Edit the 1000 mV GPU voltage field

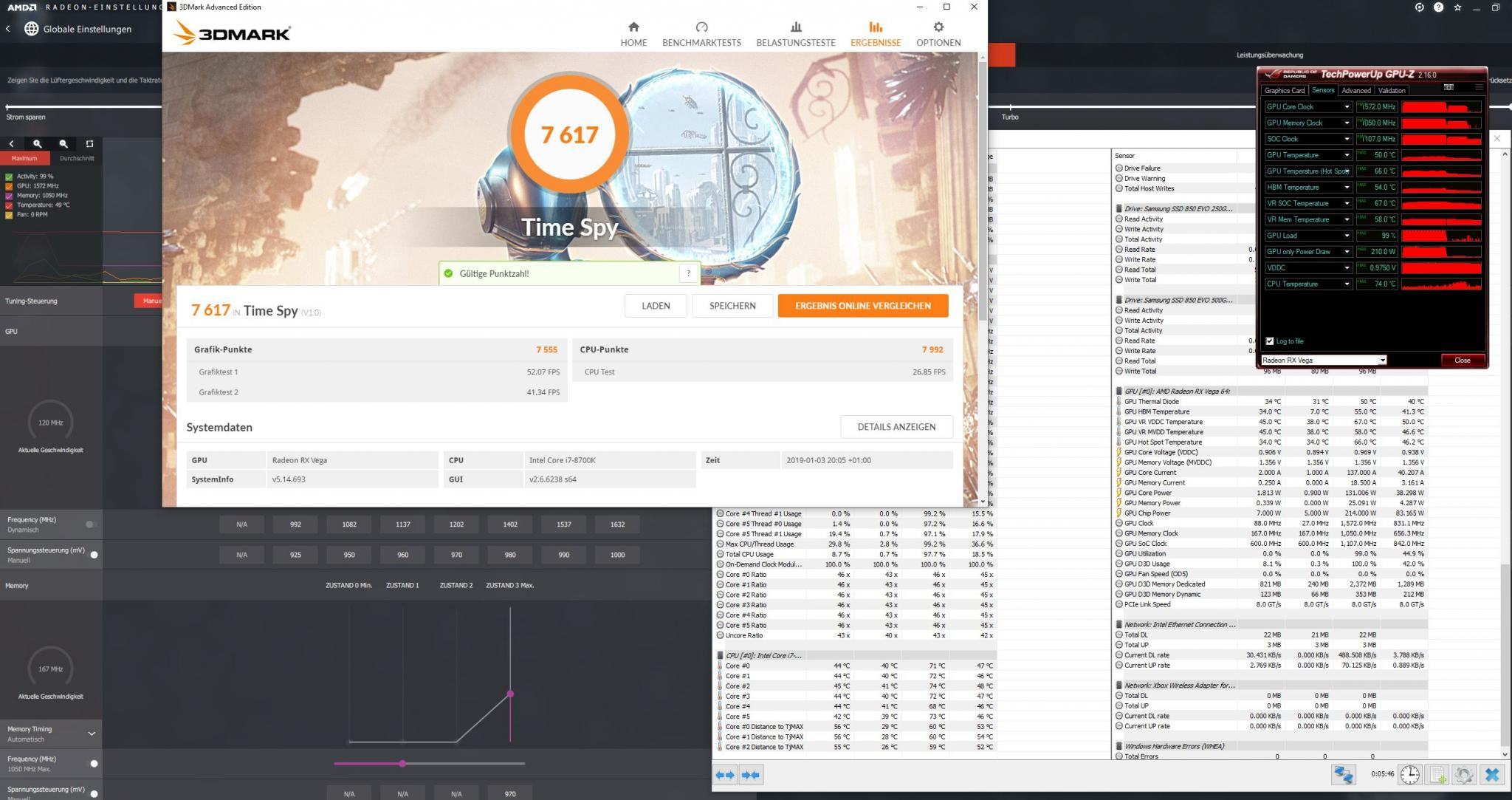617,555
